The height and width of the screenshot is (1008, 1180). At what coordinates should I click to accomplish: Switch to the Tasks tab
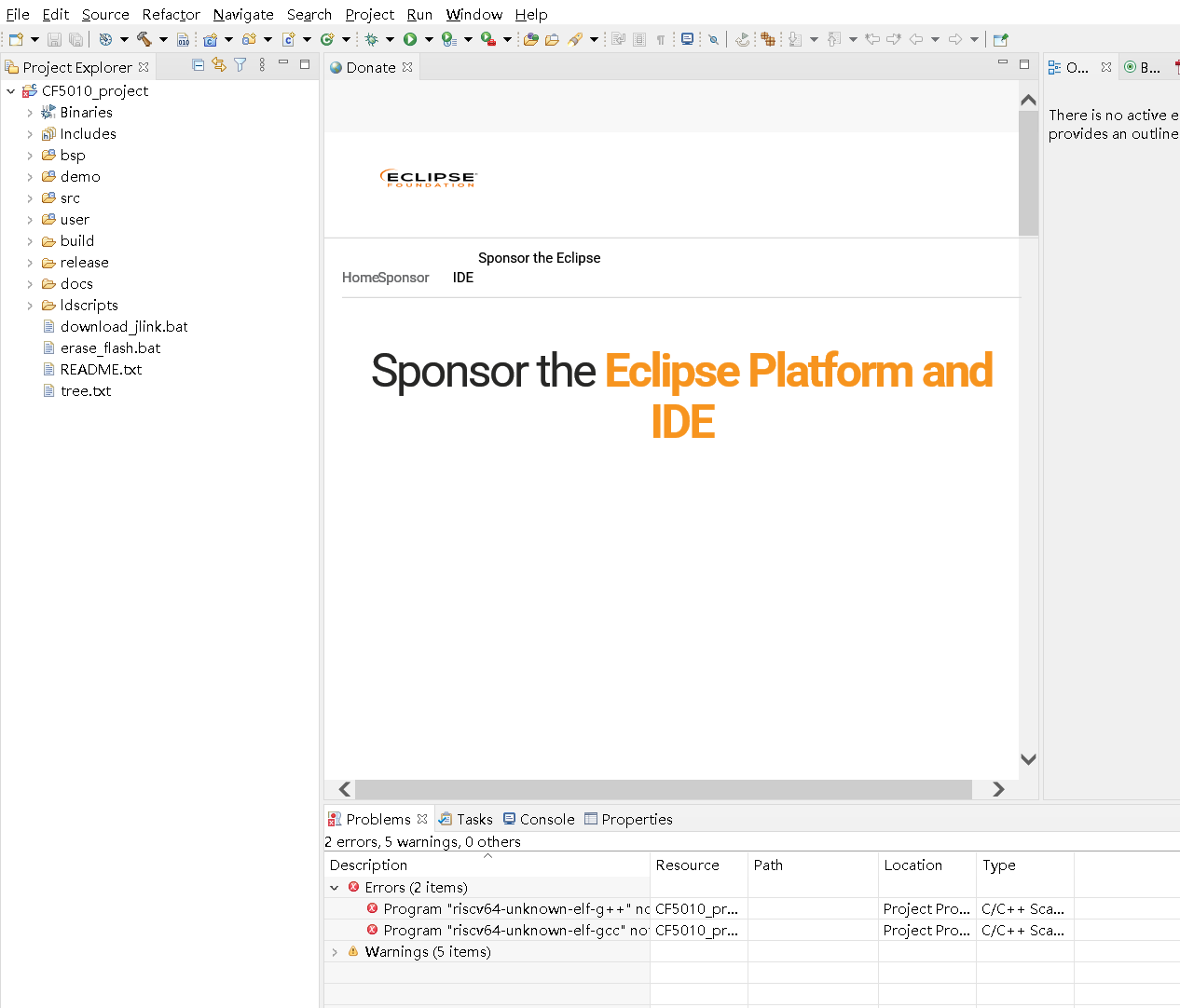466,819
